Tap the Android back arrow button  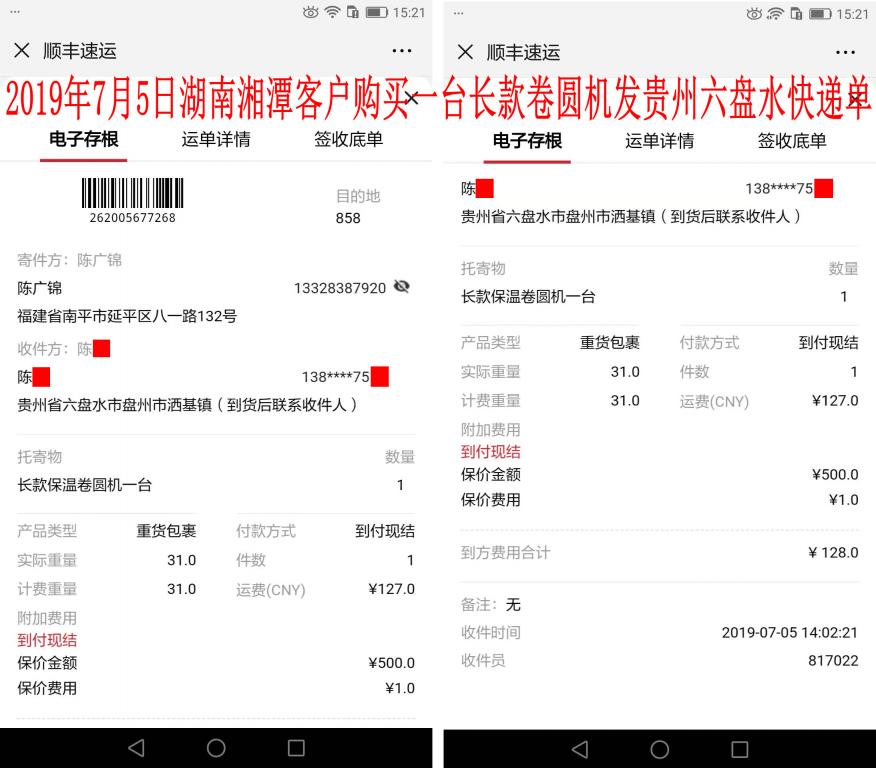pyautogui.click(x=137, y=748)
